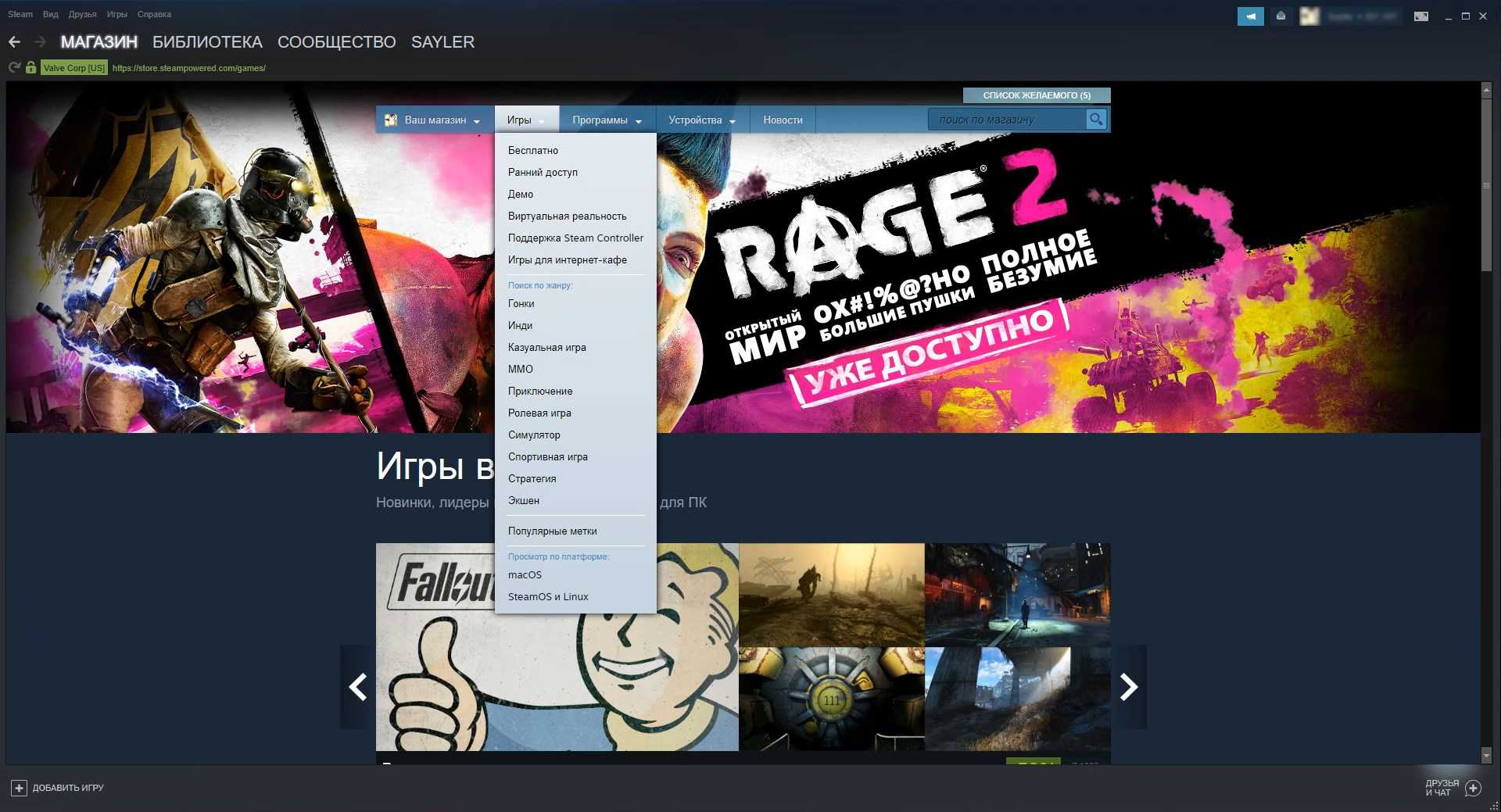Viewport: 1501px width, 812px height.
Task: Click the store search magnifier icon
Action: coord(1096,120)
